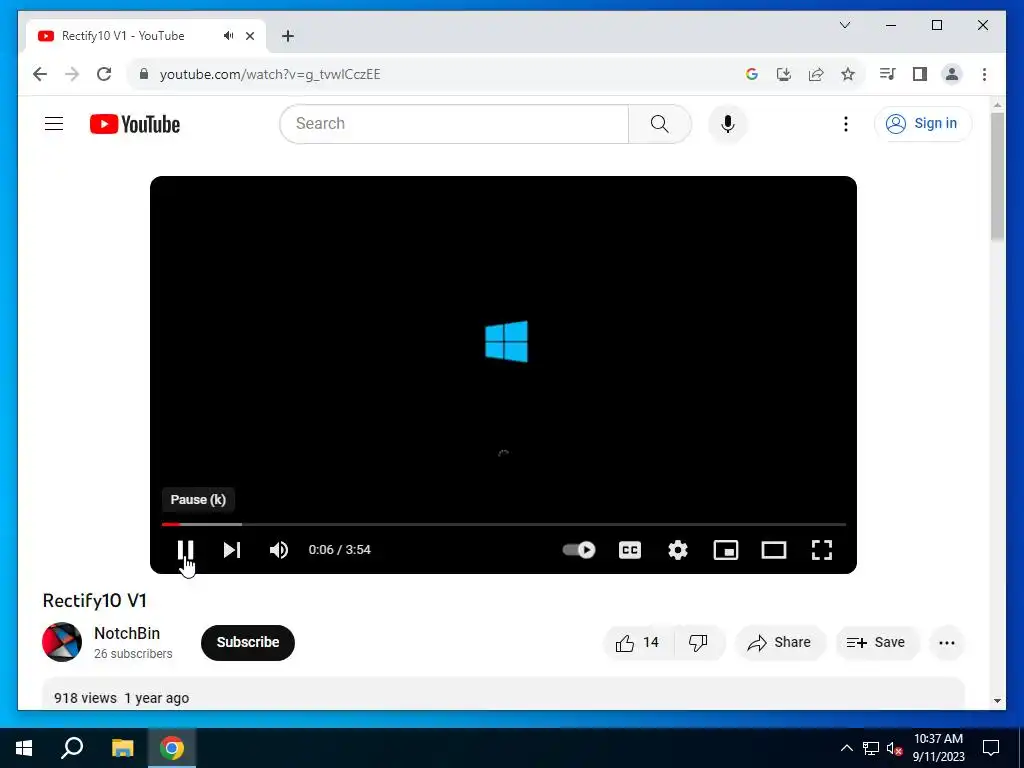
Task: Share the Rectify10 V1 video
Action: (x=780, y=643)
